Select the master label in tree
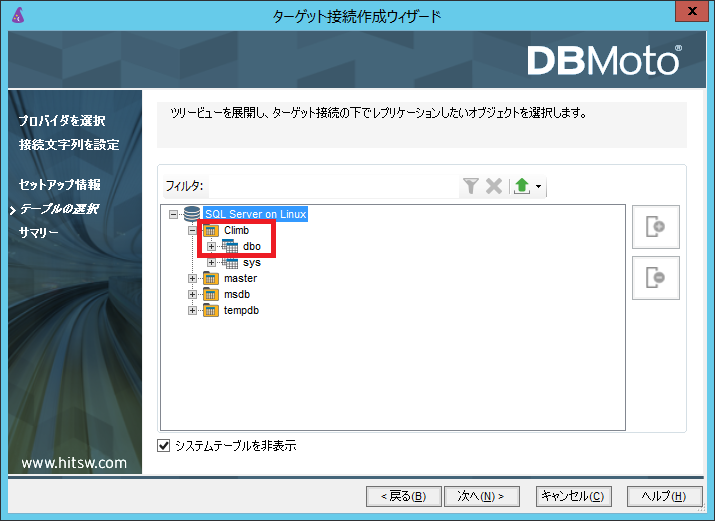Viewport: 715px width, 521px height. [x=240, y=279]
